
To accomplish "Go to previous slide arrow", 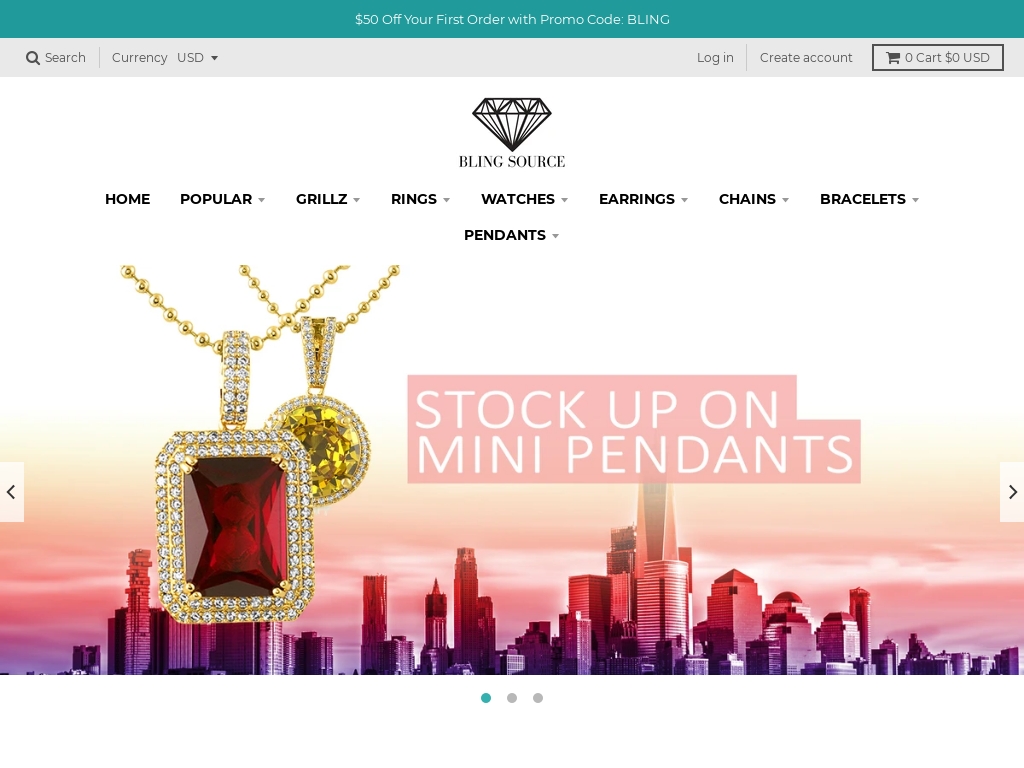I will (x=11, y=492).
